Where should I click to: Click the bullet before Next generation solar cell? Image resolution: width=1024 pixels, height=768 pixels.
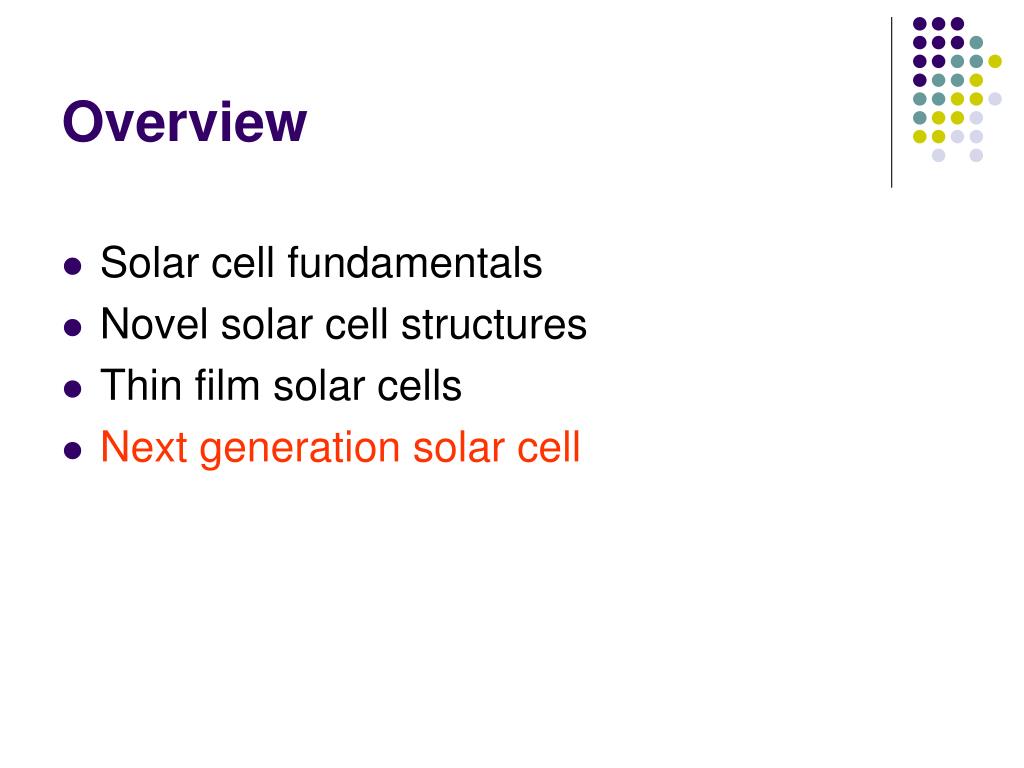(x=72, y=451)
